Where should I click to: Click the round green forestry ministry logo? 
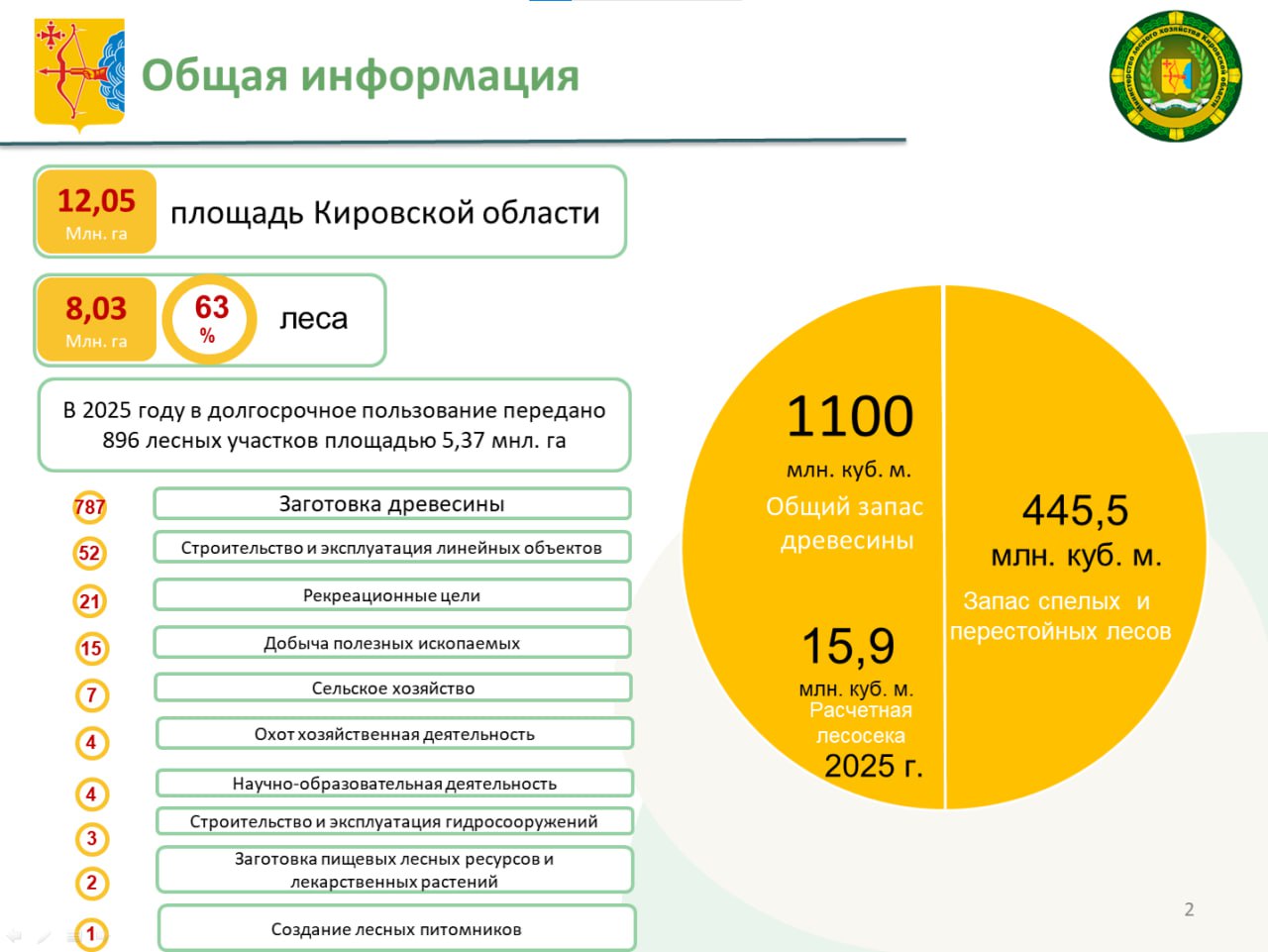(1176, 76)
